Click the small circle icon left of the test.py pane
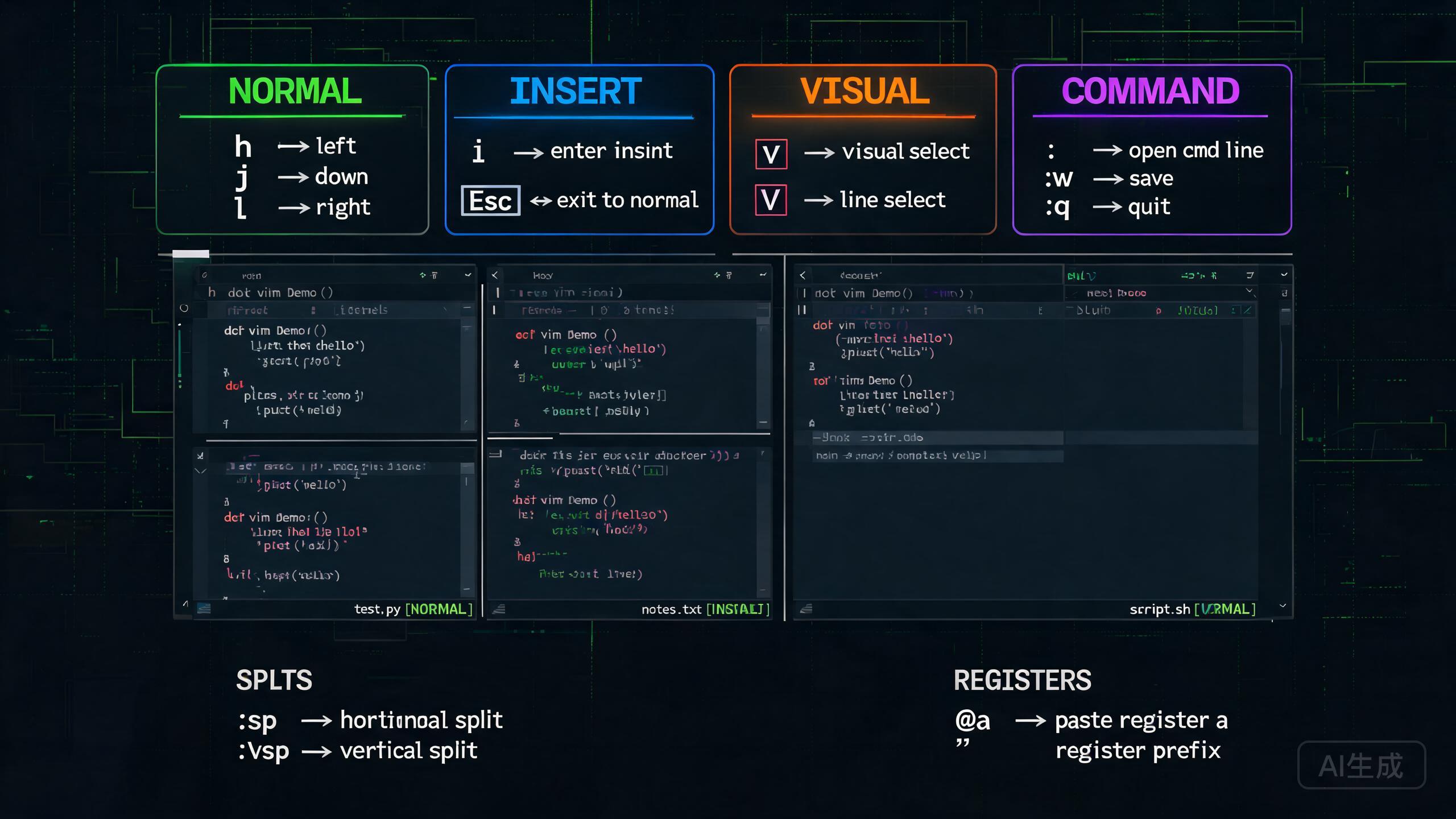Image resolution: width=1456 pixels, height=819 pixels. click(184, 308)
